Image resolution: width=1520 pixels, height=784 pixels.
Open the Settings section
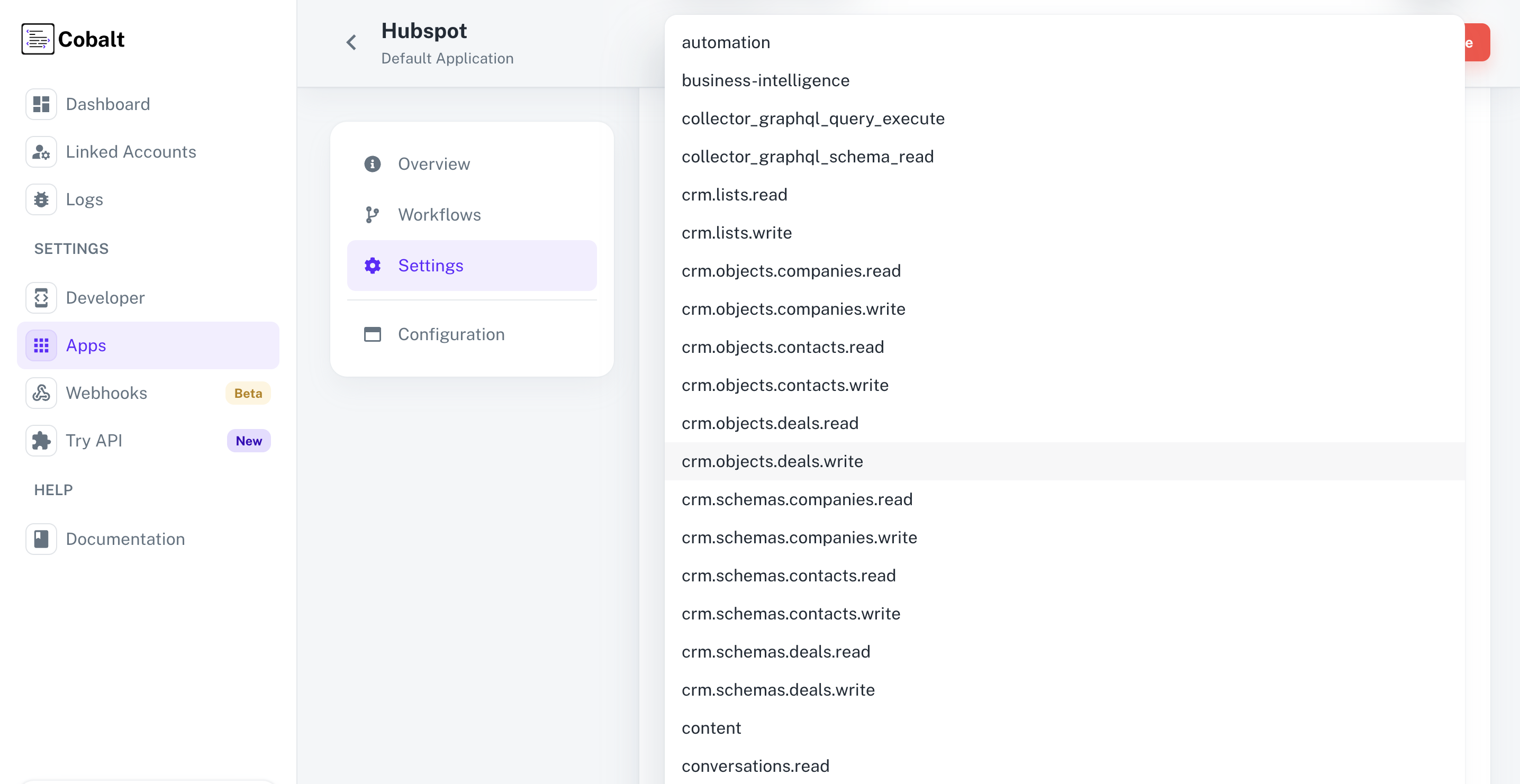point(431,265)
